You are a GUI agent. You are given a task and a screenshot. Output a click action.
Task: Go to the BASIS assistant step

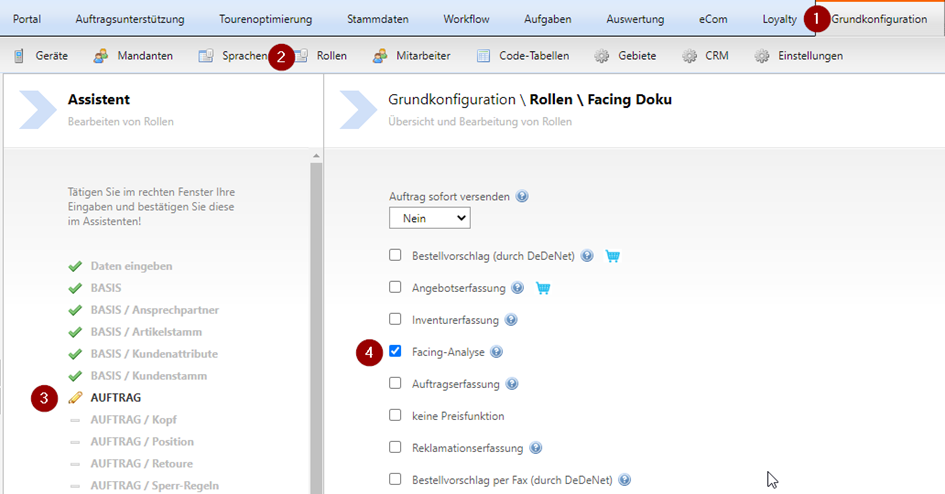click(x=106, y=288)
